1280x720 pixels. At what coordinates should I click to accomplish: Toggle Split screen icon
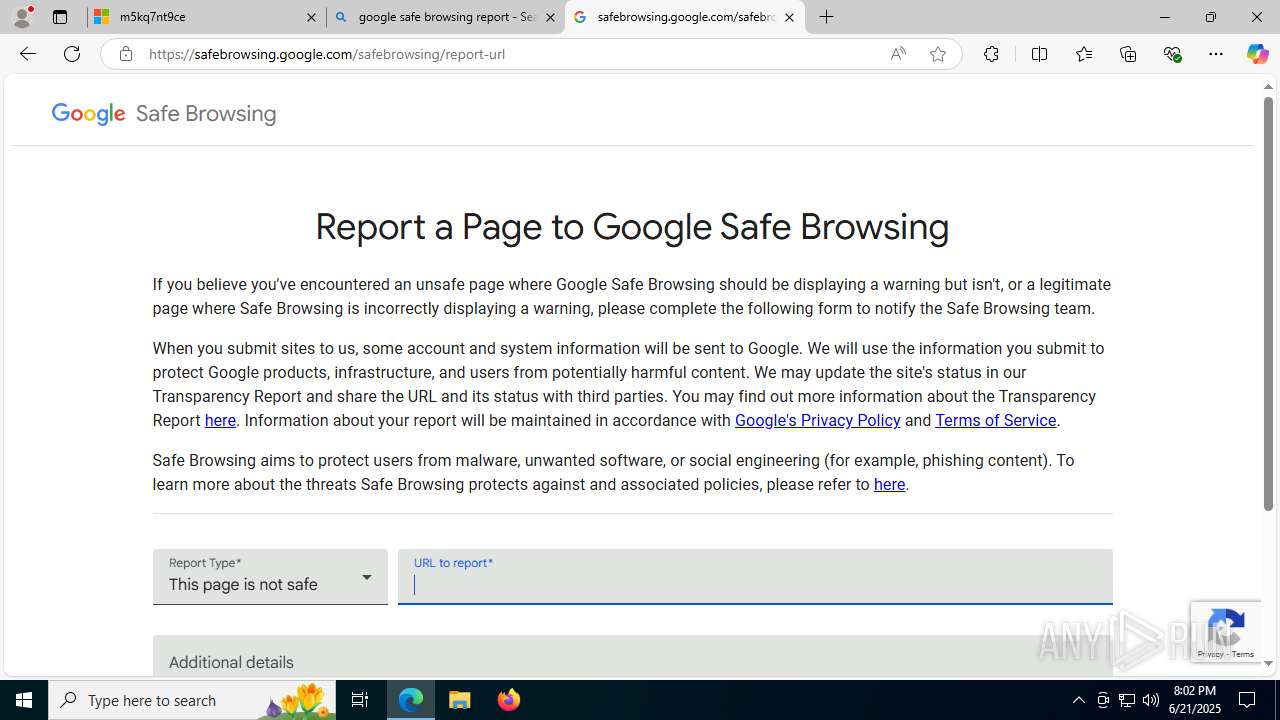[1039, 54]
